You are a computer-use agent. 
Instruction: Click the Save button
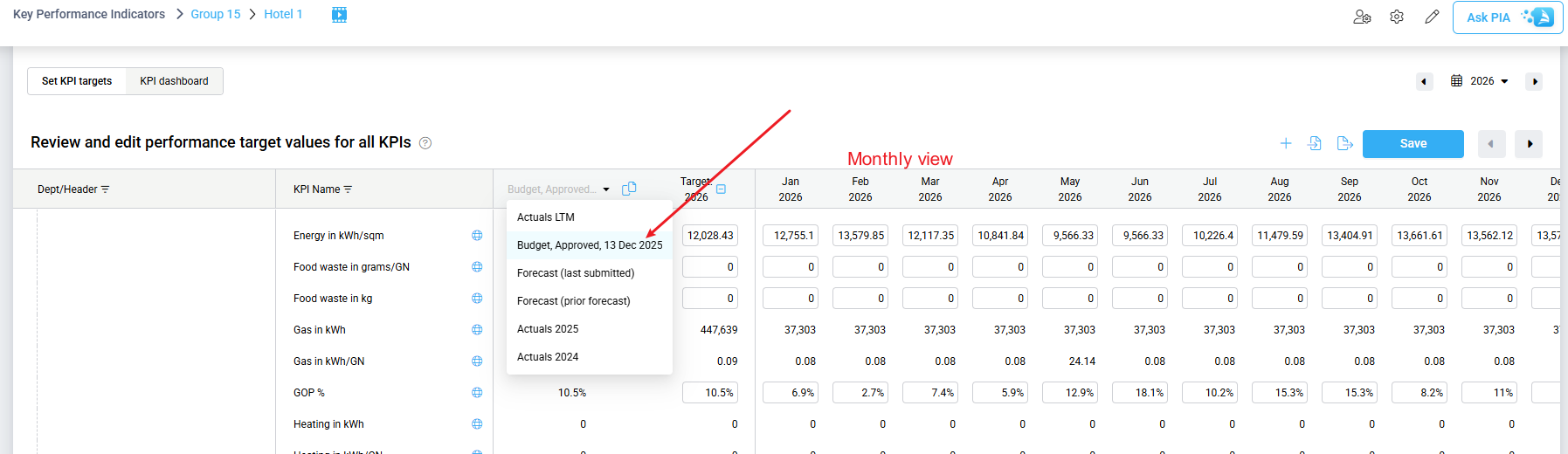click(1413, 144)
